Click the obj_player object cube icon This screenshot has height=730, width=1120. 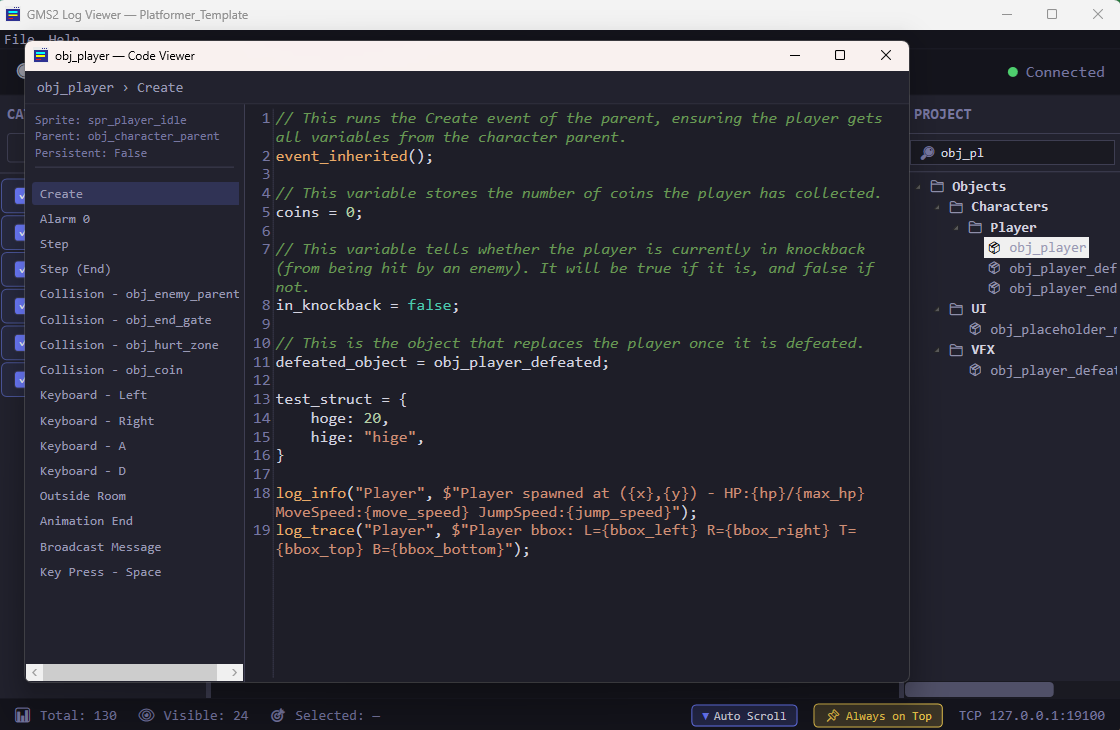[x=994, y=247]
